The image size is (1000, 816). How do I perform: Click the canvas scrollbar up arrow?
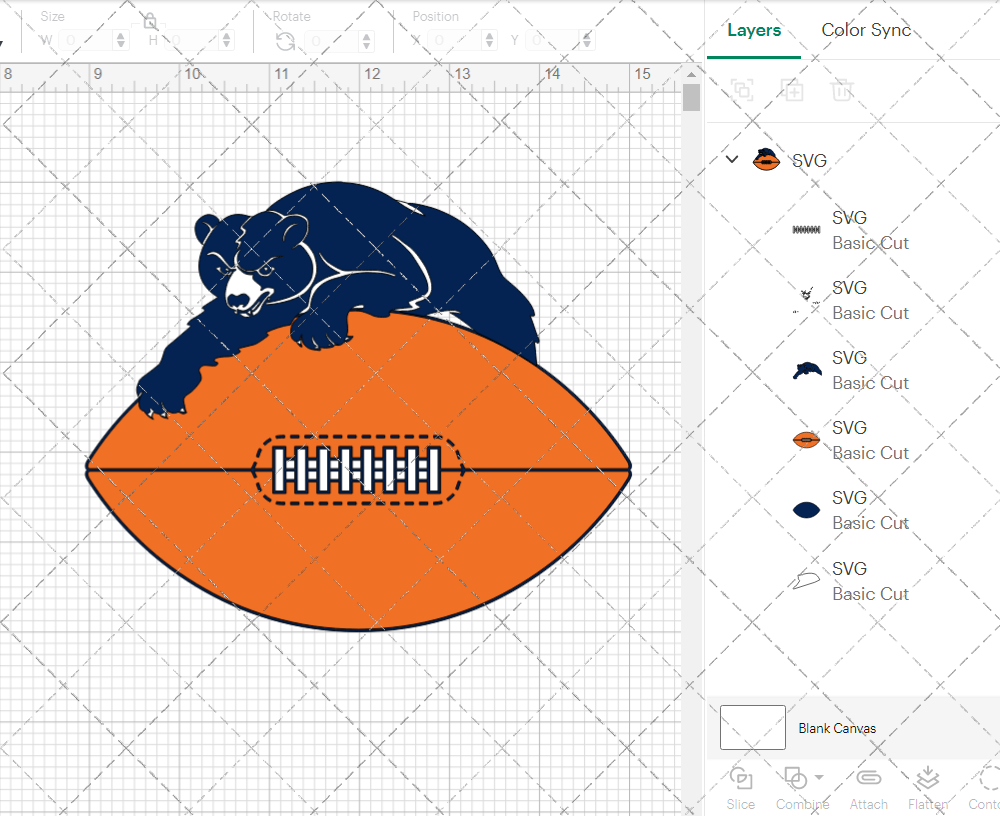coord(691,74)
